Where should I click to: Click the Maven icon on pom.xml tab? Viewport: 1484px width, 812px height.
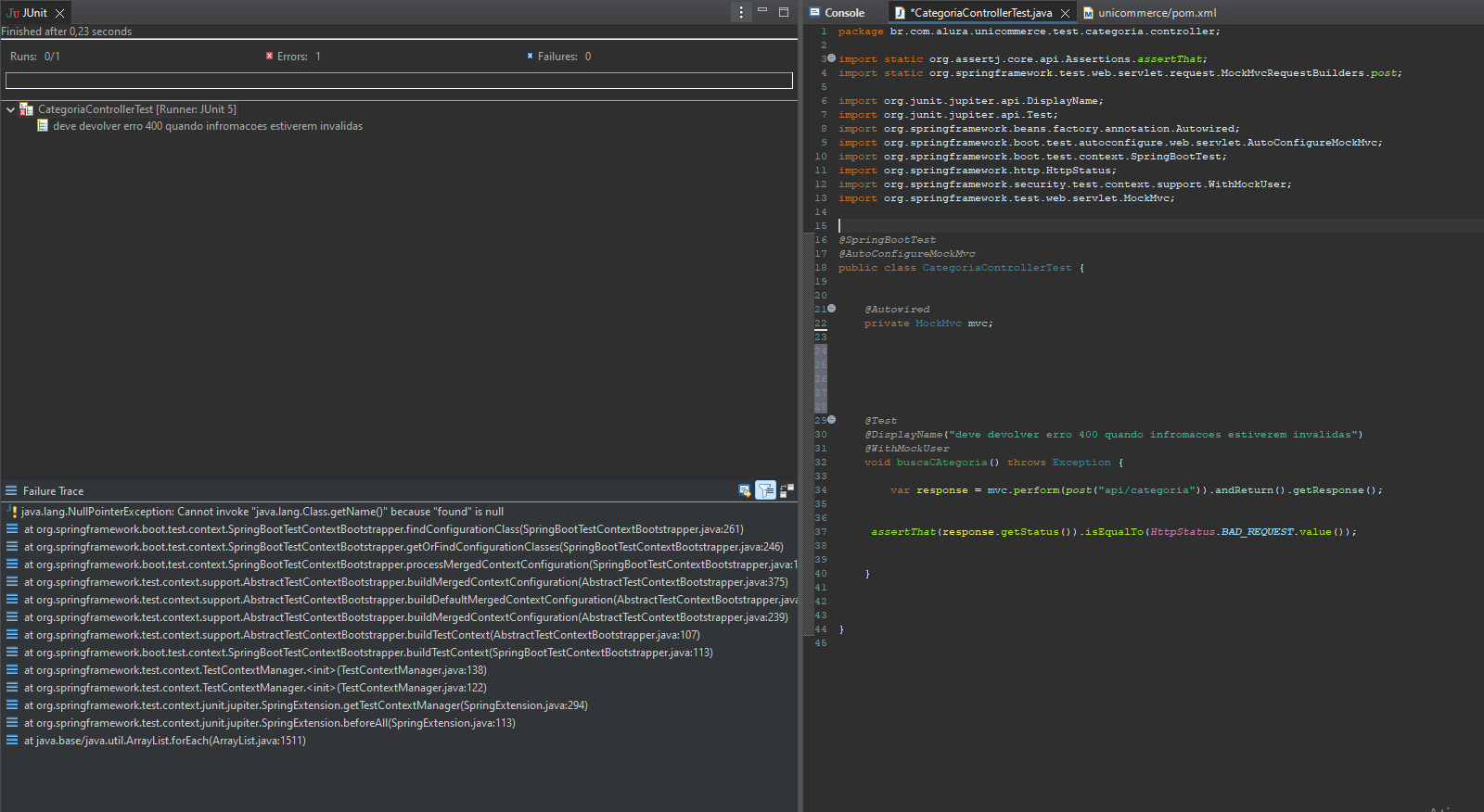click(1089, 13)
